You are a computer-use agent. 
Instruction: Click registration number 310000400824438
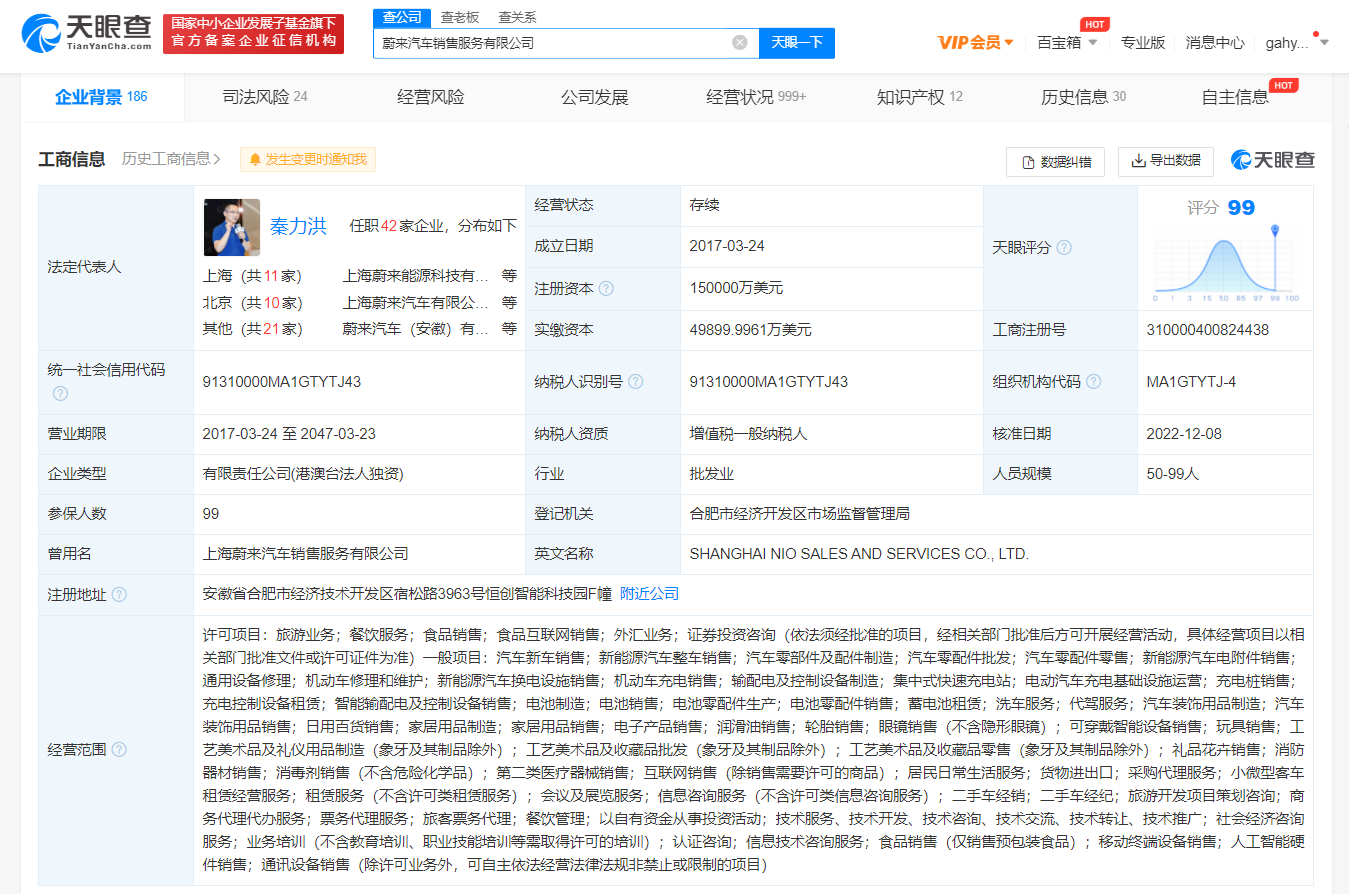tap(1208, 329)
